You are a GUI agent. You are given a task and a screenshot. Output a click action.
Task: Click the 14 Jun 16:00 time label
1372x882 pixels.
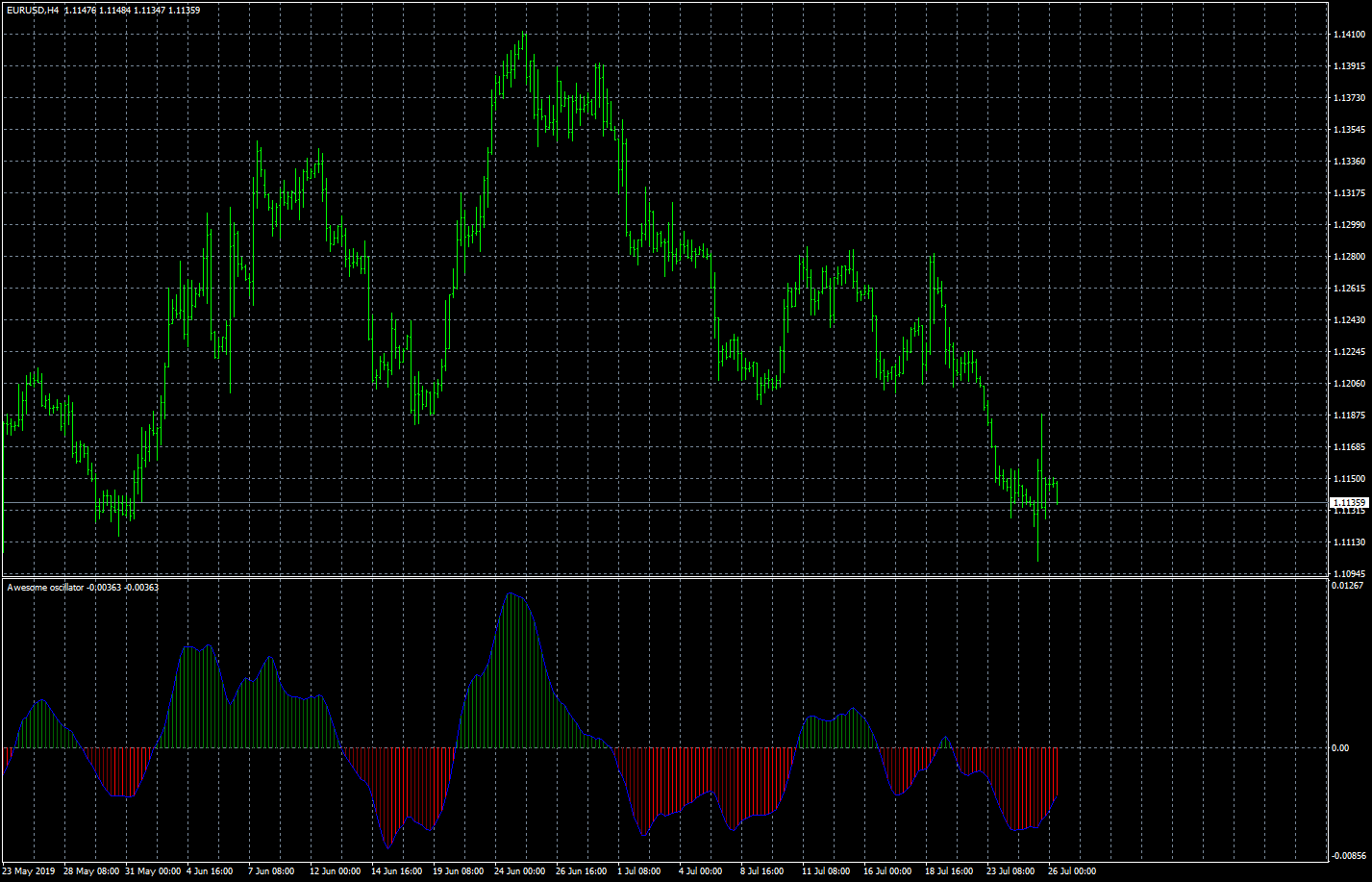[397, 871]
